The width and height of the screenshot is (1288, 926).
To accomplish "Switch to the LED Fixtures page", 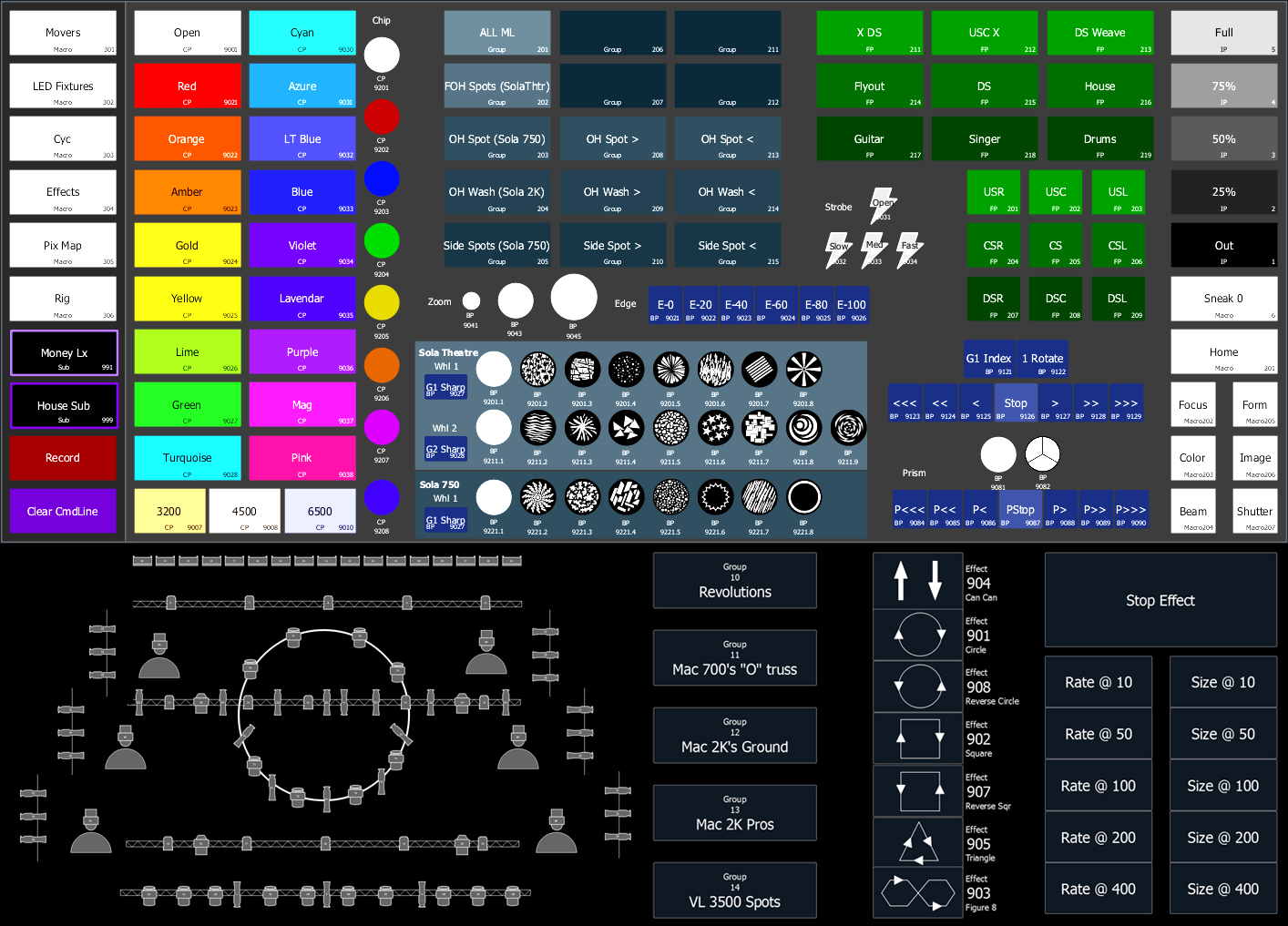I will [63, 86].
